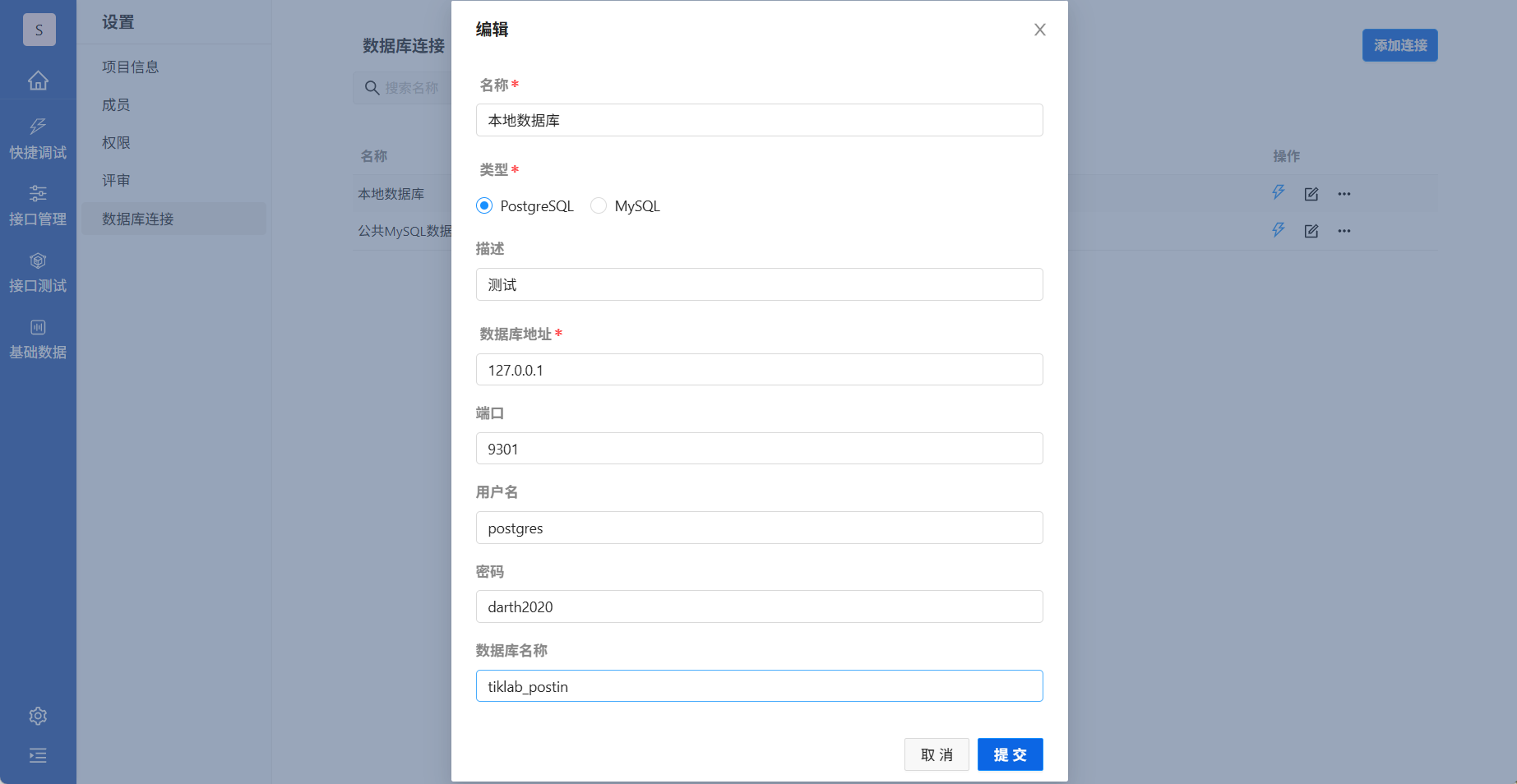Click search magnifier icon in 搜索名称 box
1517x784 pixels.
(x=372, y=87)
